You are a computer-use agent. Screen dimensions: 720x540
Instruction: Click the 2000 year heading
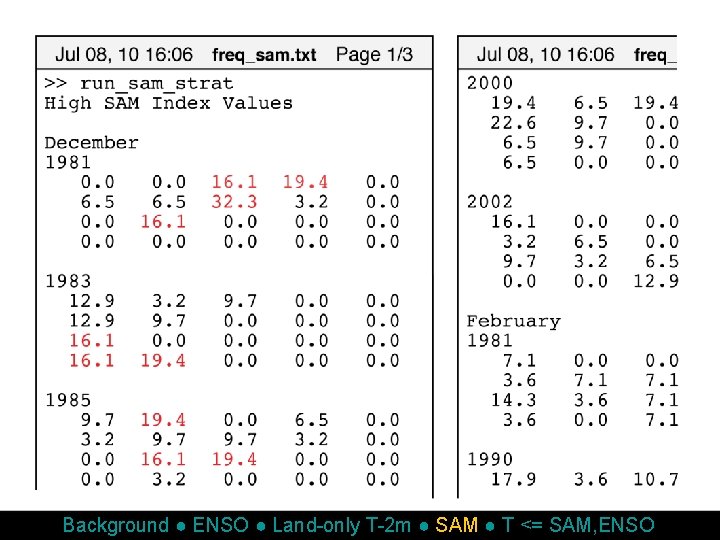[489, 83]
